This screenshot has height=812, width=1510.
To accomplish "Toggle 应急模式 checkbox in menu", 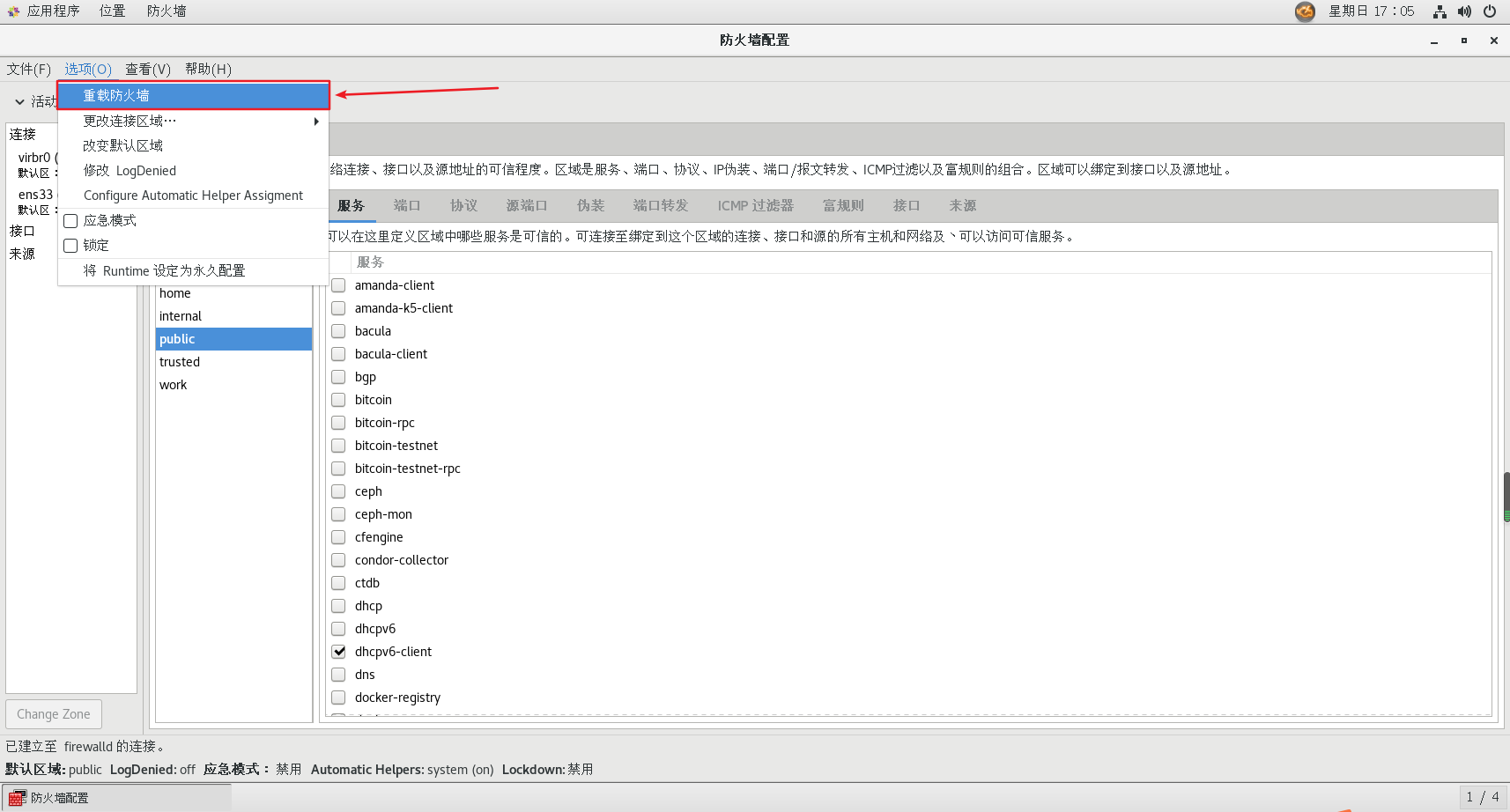I will [71, 221].
